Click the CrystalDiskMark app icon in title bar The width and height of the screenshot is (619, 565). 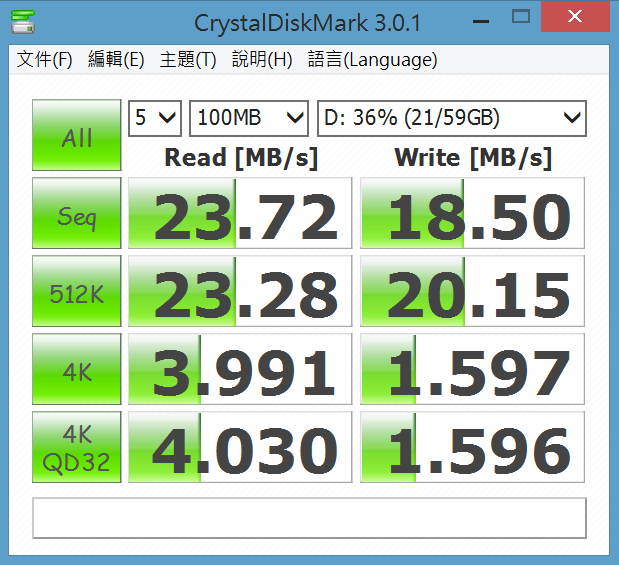pos(23,22)
